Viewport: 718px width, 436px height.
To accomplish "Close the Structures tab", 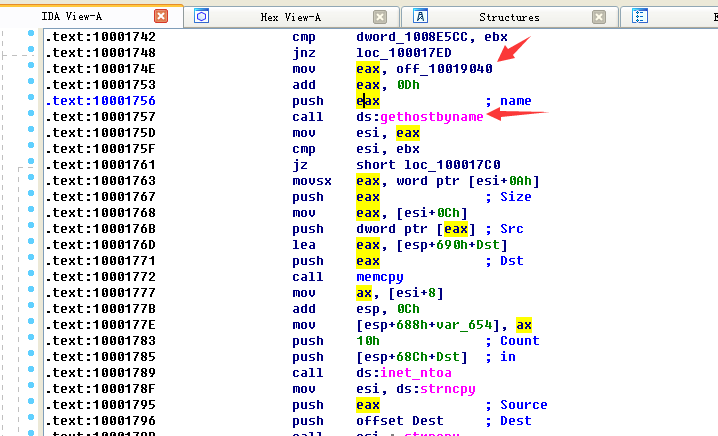I will (x=598, y=17).
